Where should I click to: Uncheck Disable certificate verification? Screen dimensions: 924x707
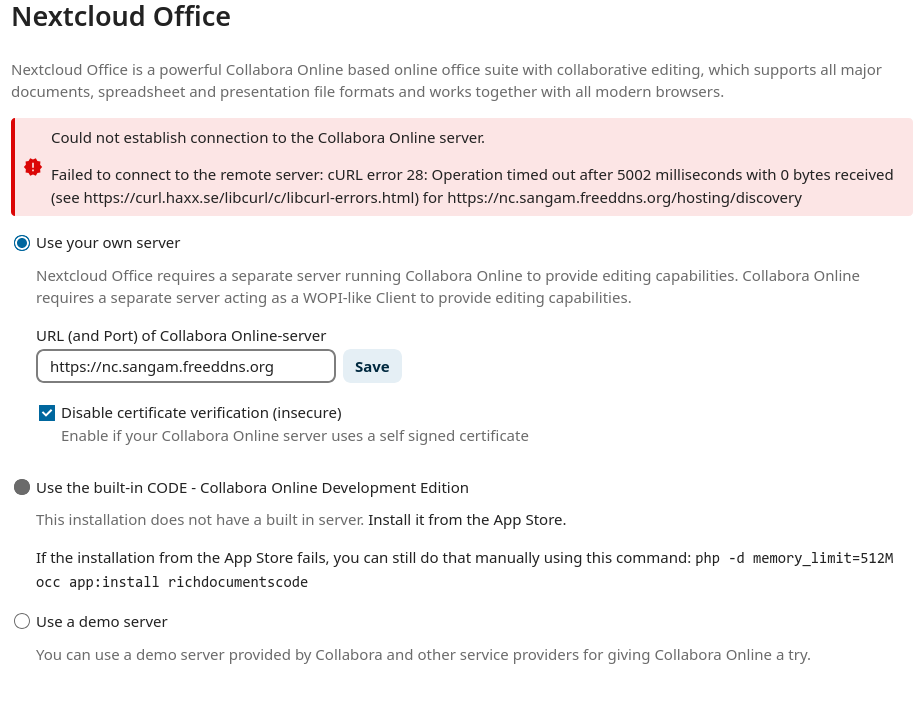pos(46,412)
